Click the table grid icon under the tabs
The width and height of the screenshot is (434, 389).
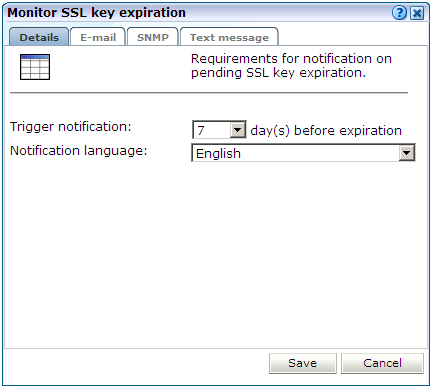point(35,67)
